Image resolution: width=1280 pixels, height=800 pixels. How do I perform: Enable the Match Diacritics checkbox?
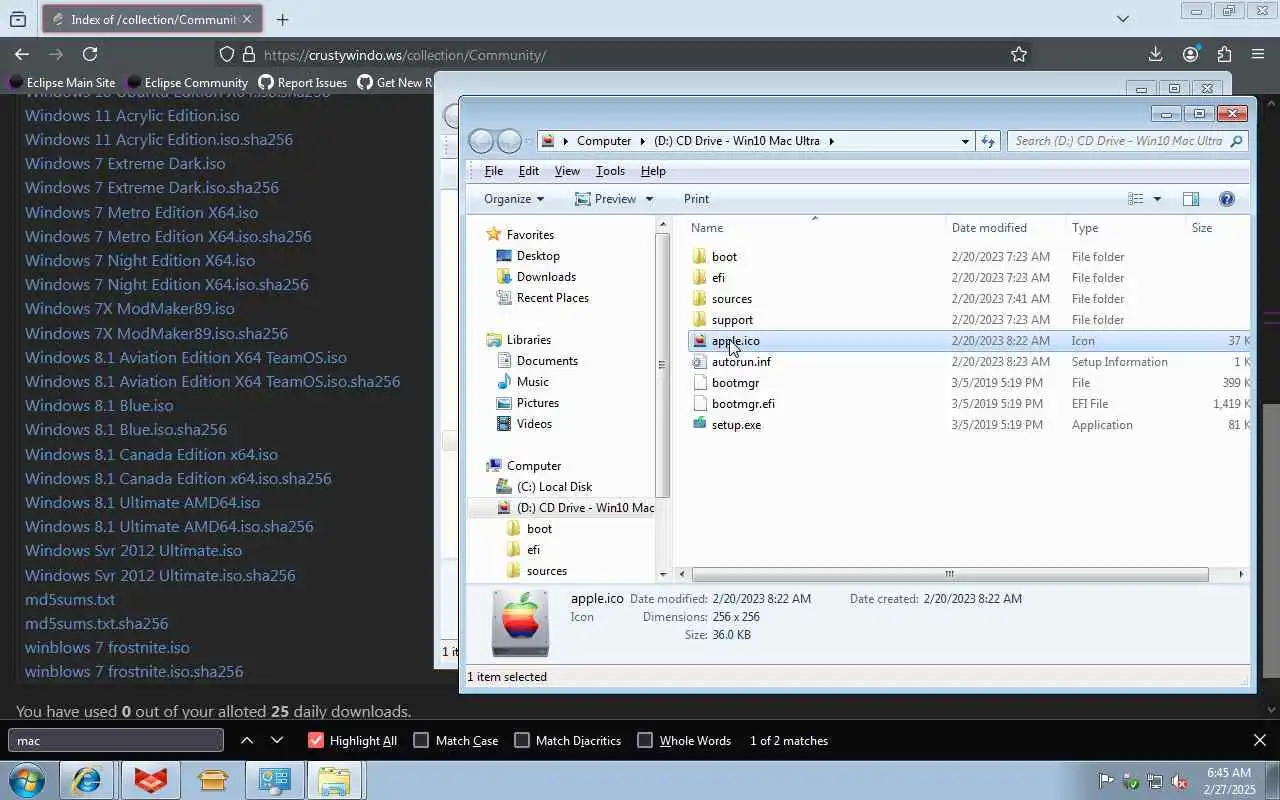pyautogui.click(x=521, y=740)
